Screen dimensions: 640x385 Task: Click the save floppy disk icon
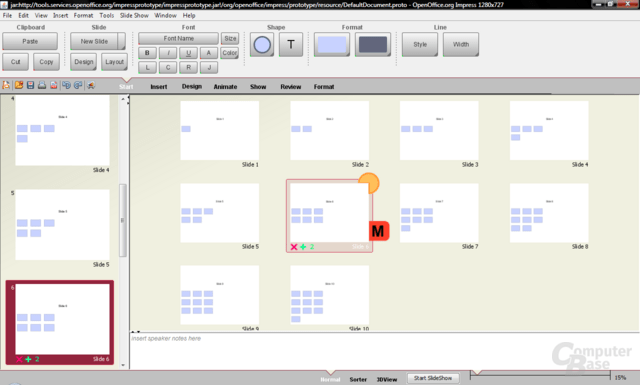click(31, 85)
